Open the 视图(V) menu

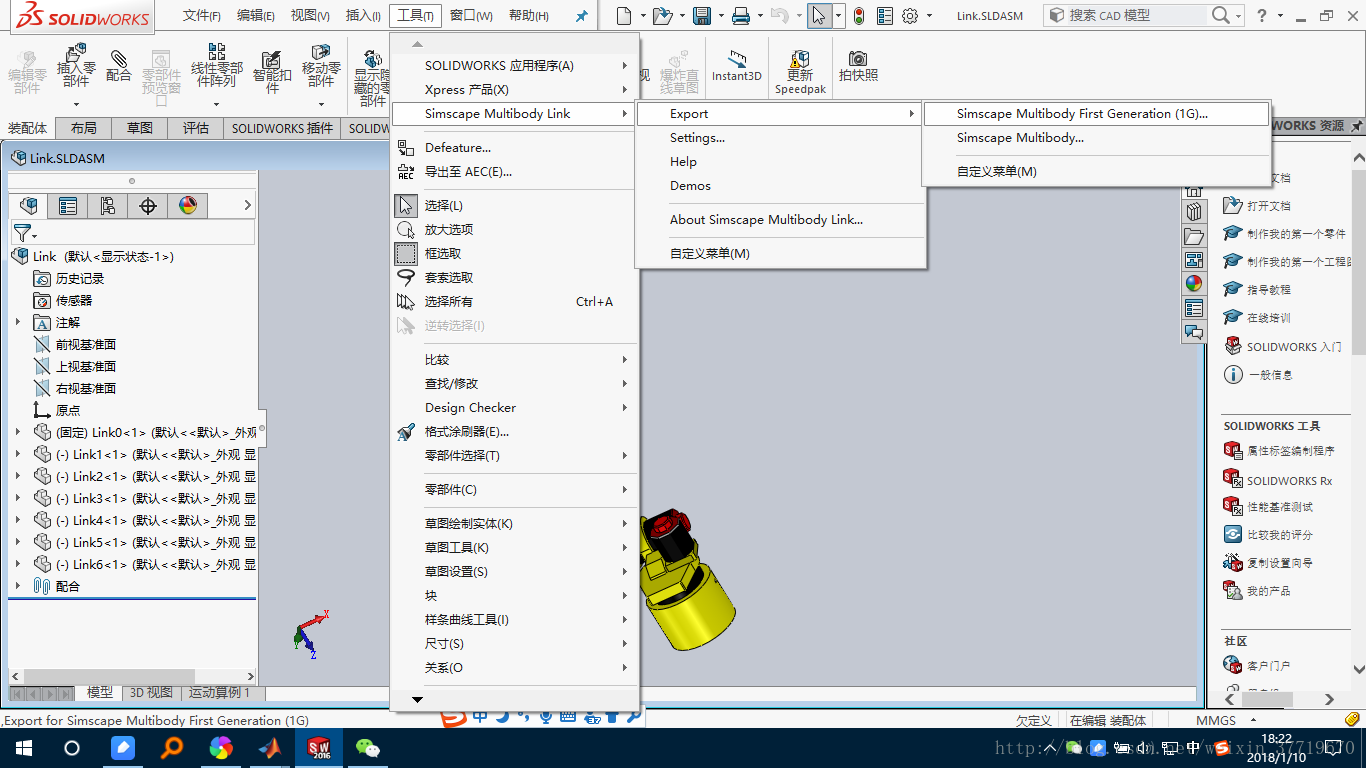click(x=310, y=16)
